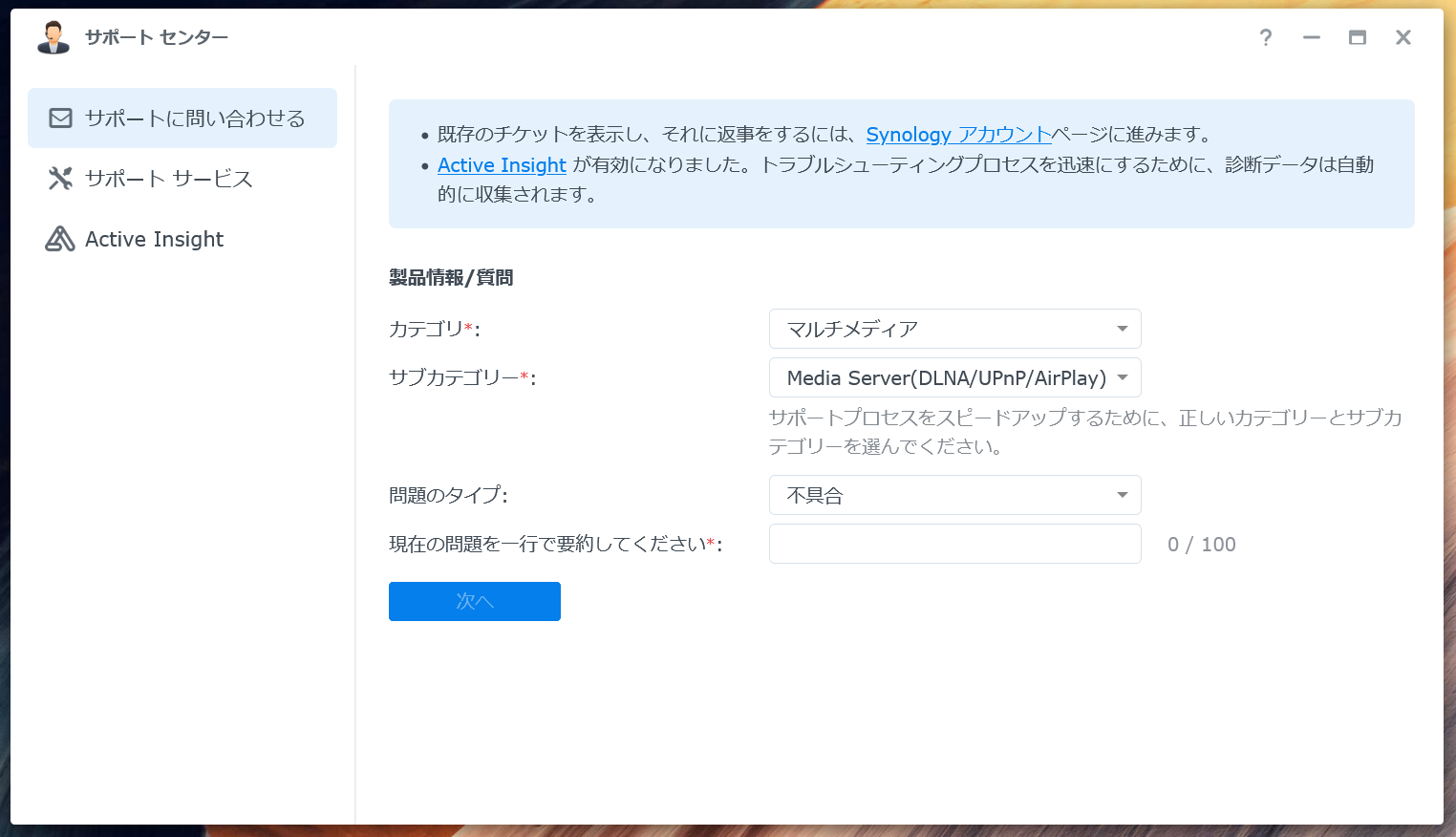Click the problem summary input field
Screen dimensions: 1456x837
click(954, 543)
